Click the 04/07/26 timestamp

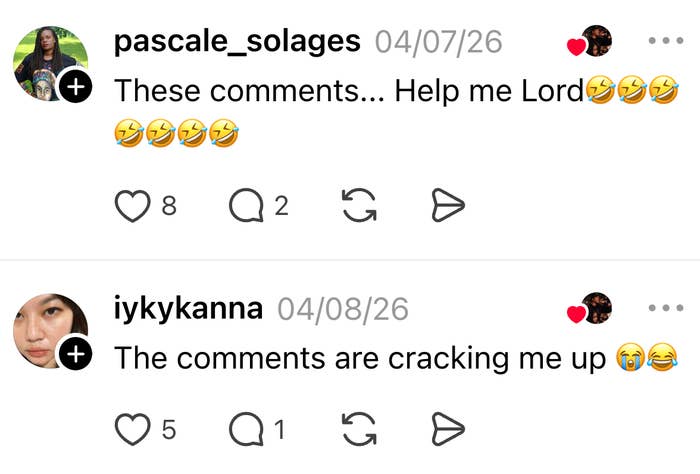click(x=438, y=42)
